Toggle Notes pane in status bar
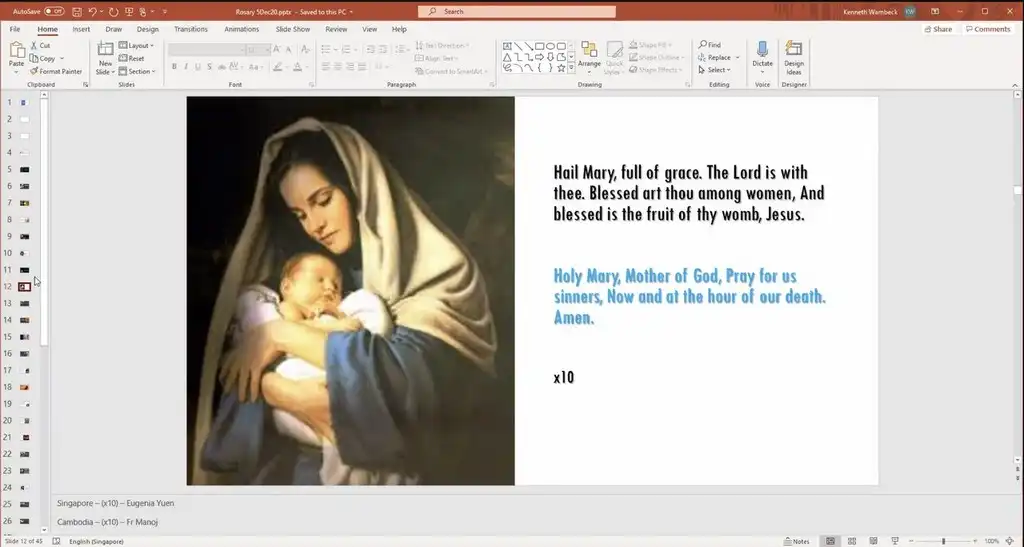Image resolution: width=1024 pixels, height=547 pixels. 797,541
